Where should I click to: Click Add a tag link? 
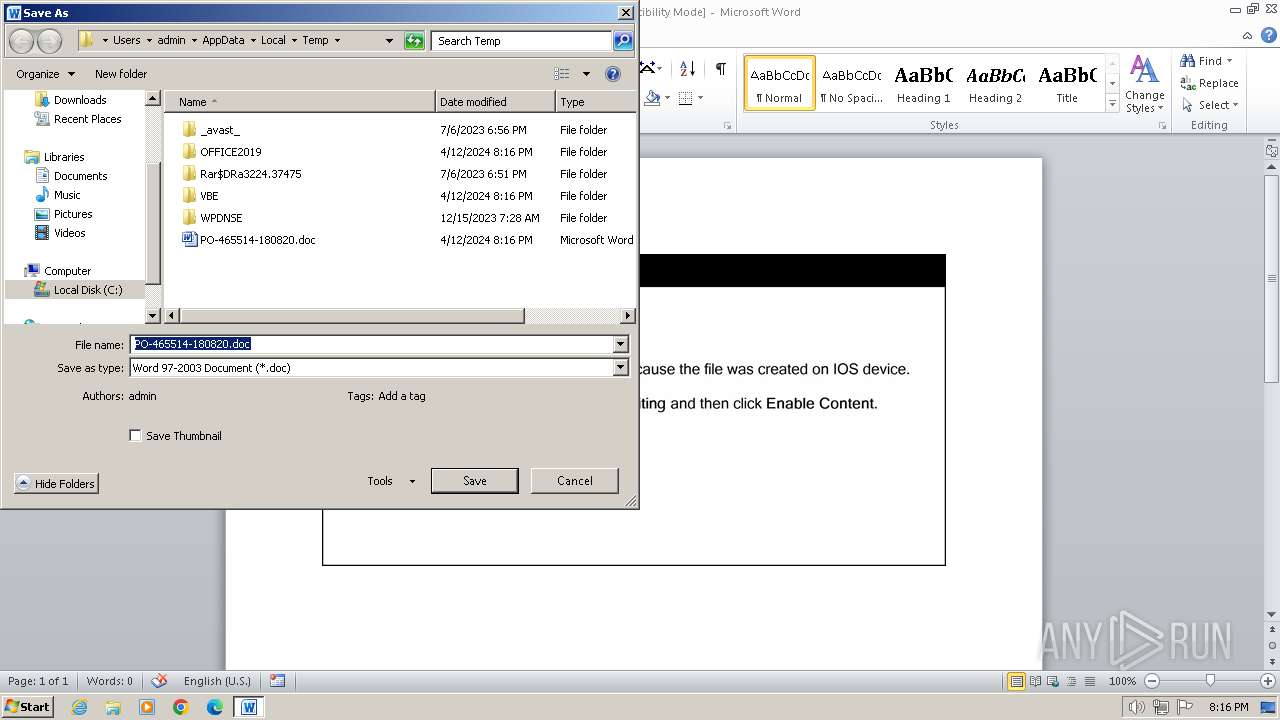402,396
